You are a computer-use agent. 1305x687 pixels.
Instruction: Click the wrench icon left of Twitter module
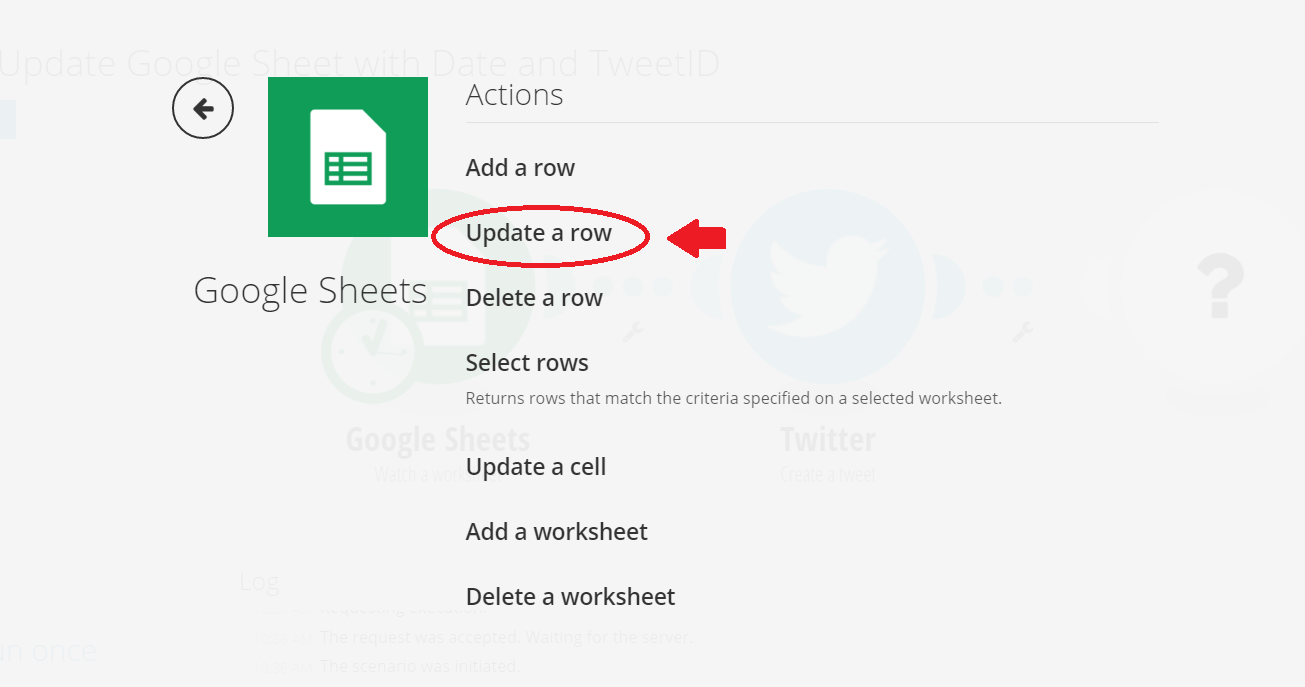pyautogui.click(x=633, y=332)
